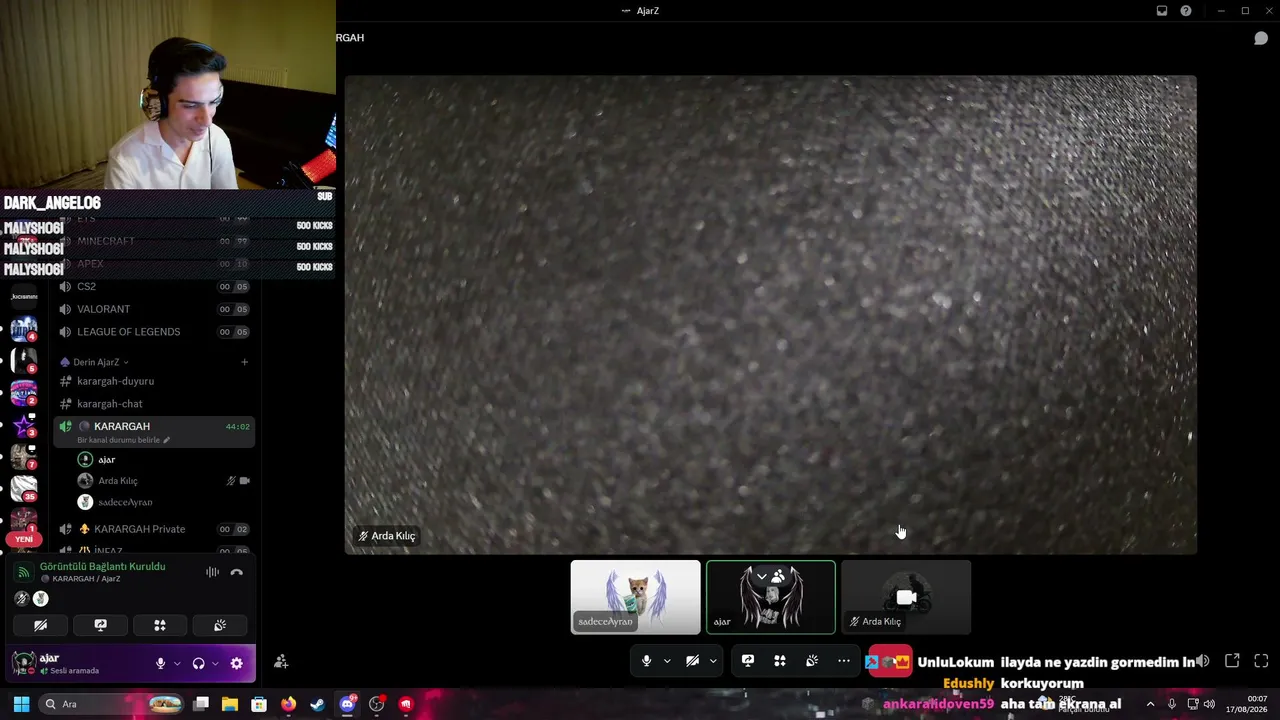Jump to new messages via YENİ badge
Image resolution: width=1280 pixels, height=720 pixels.
point(24,540)
